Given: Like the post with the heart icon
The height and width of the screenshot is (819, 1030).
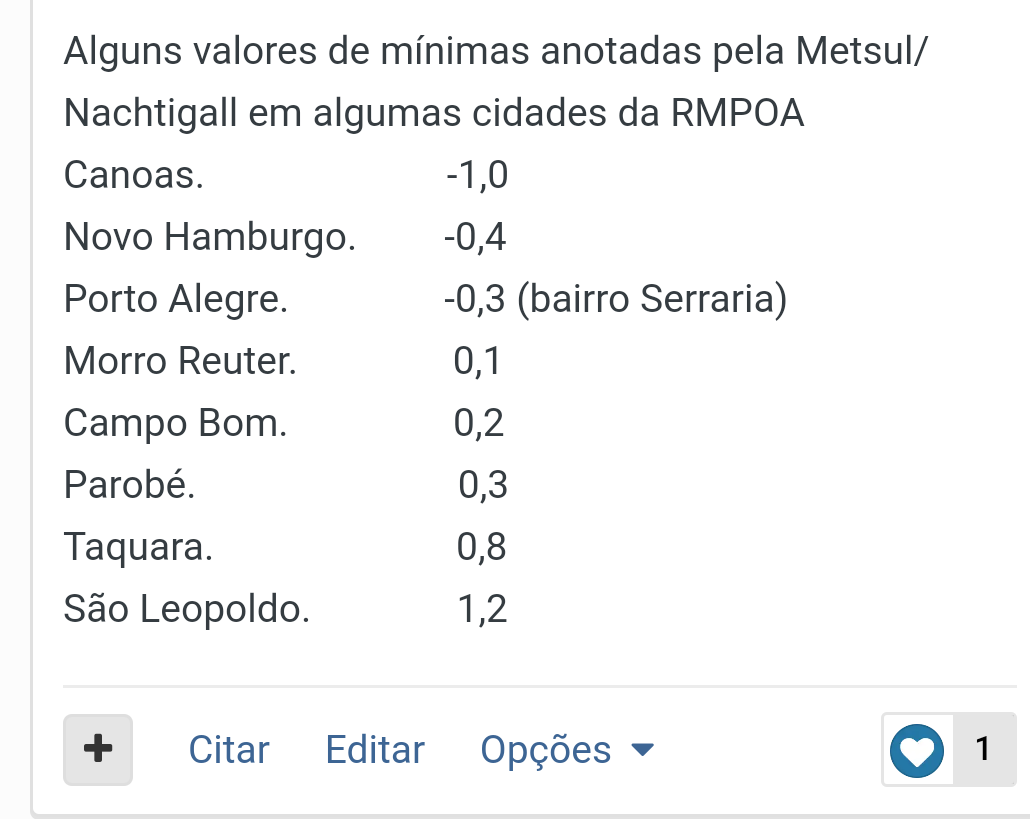Looking at the screenshot, I should pyautogui.click(x=917, y=750).
